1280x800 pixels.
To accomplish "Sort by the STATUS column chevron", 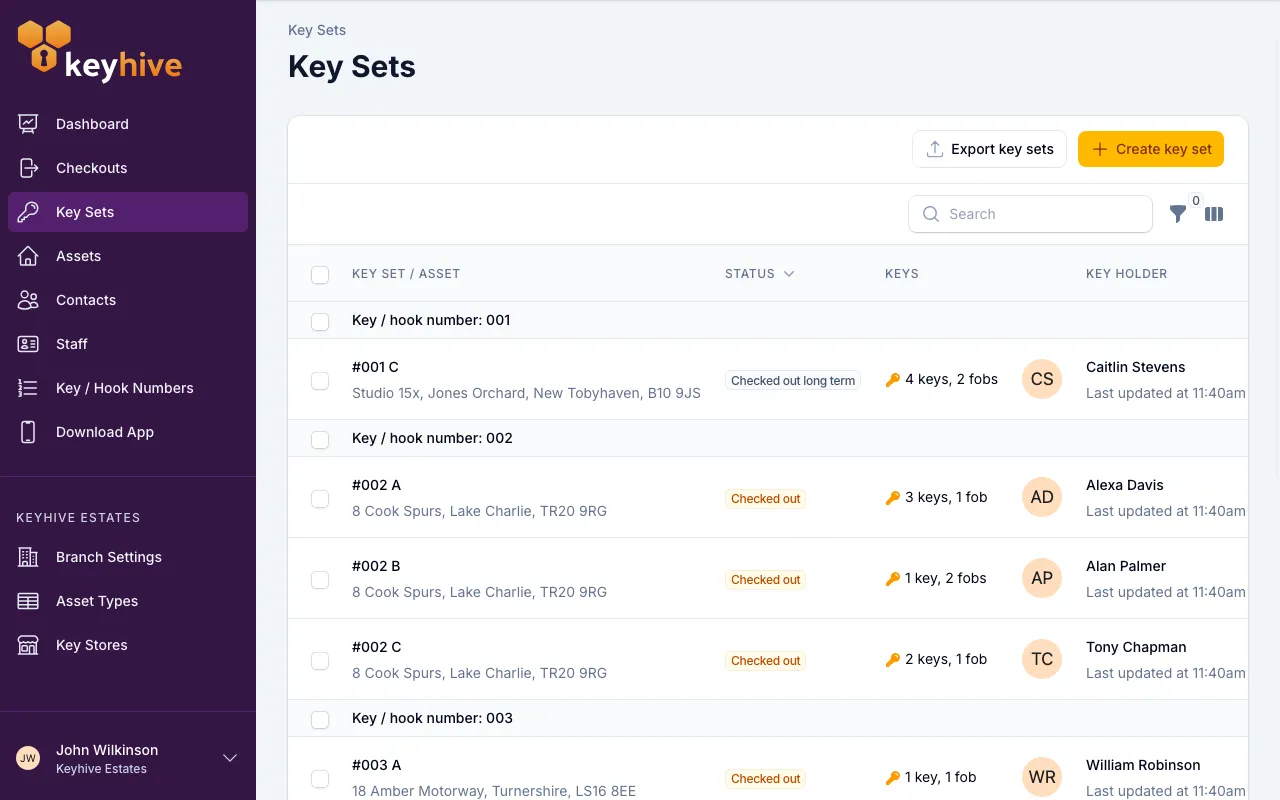I will pos(789,274).
